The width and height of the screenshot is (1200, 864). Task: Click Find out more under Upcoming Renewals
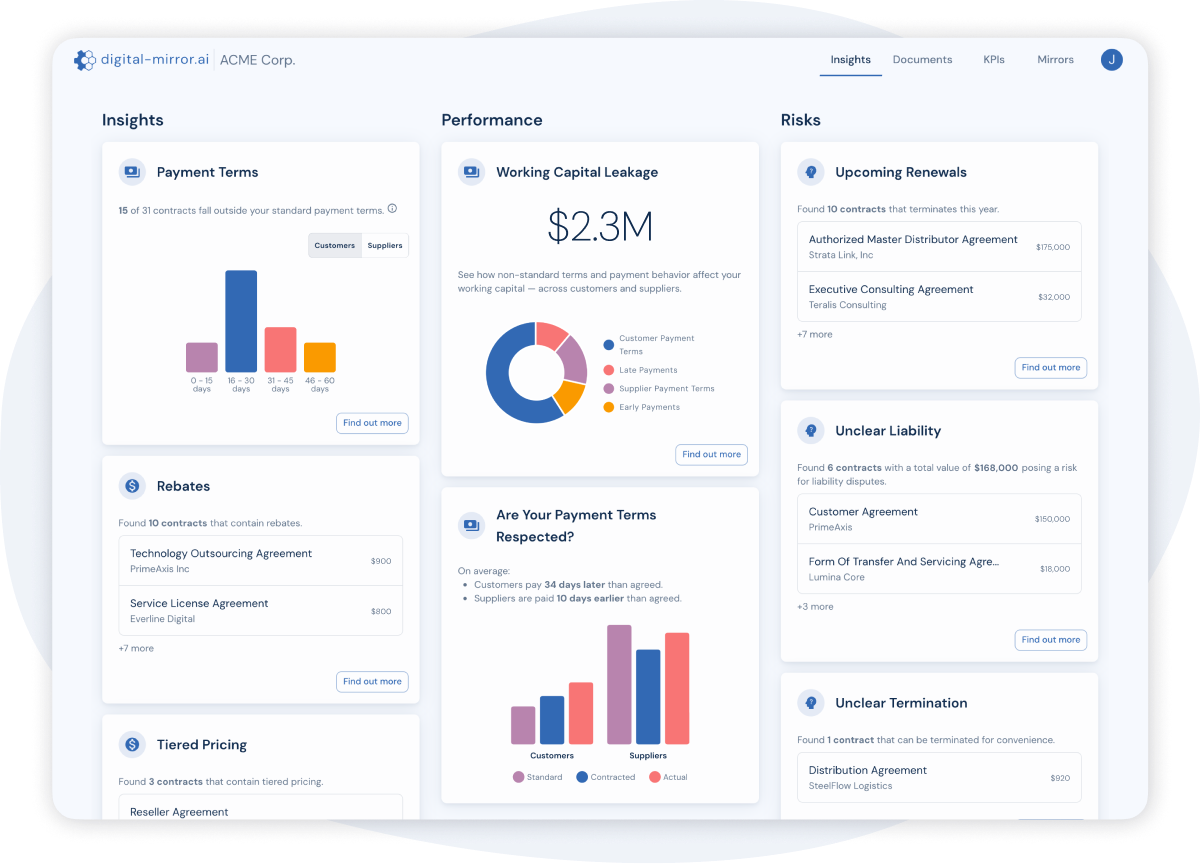[1050, 368]
